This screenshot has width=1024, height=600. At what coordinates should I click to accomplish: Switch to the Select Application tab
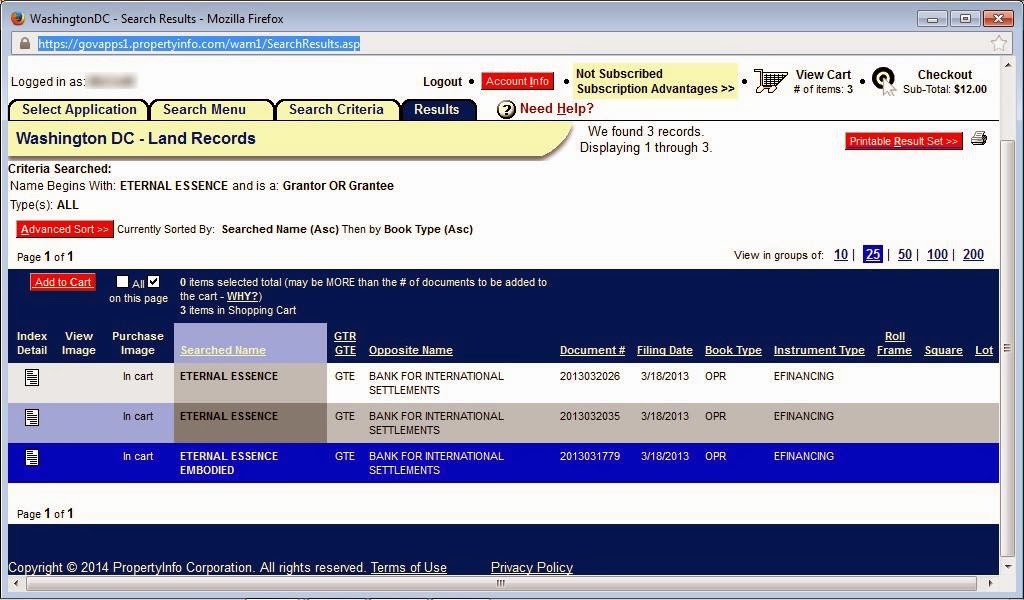click(x=79, y=110)
